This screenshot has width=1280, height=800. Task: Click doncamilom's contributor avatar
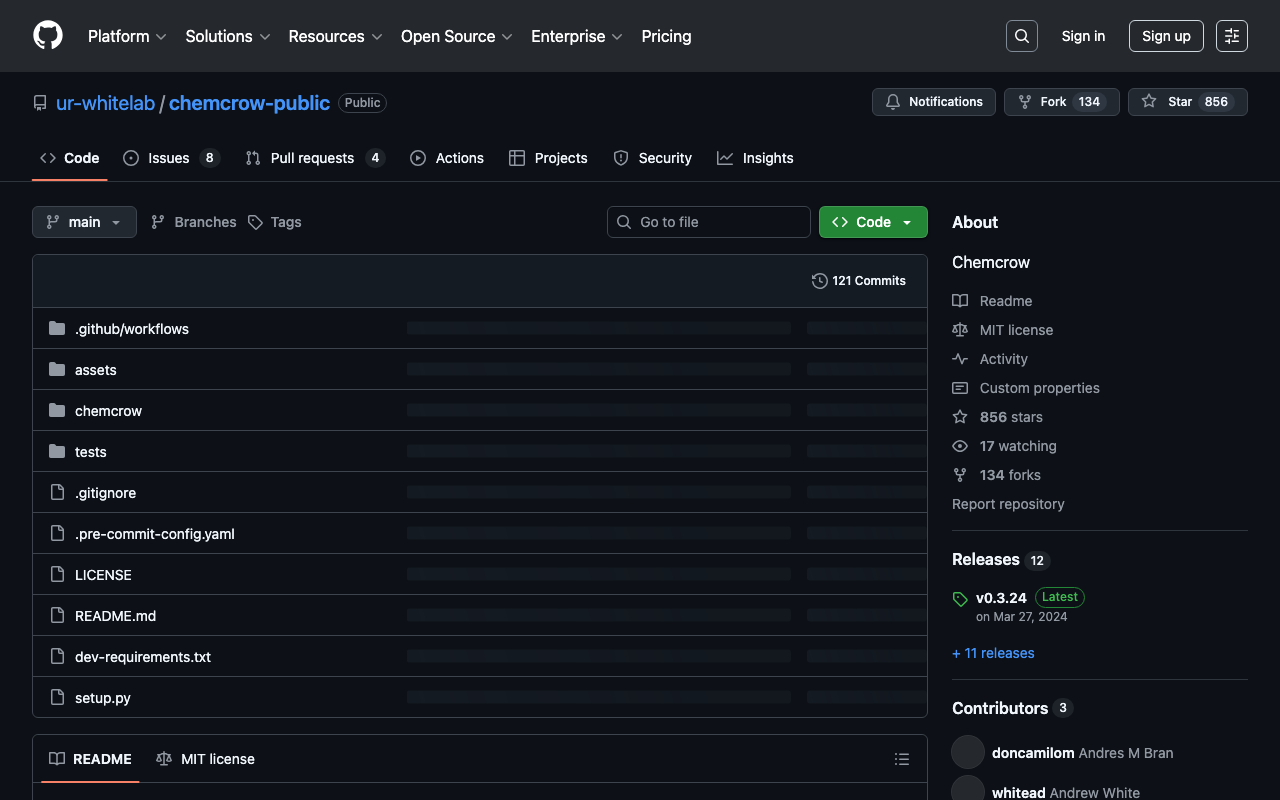click(968, 752)
